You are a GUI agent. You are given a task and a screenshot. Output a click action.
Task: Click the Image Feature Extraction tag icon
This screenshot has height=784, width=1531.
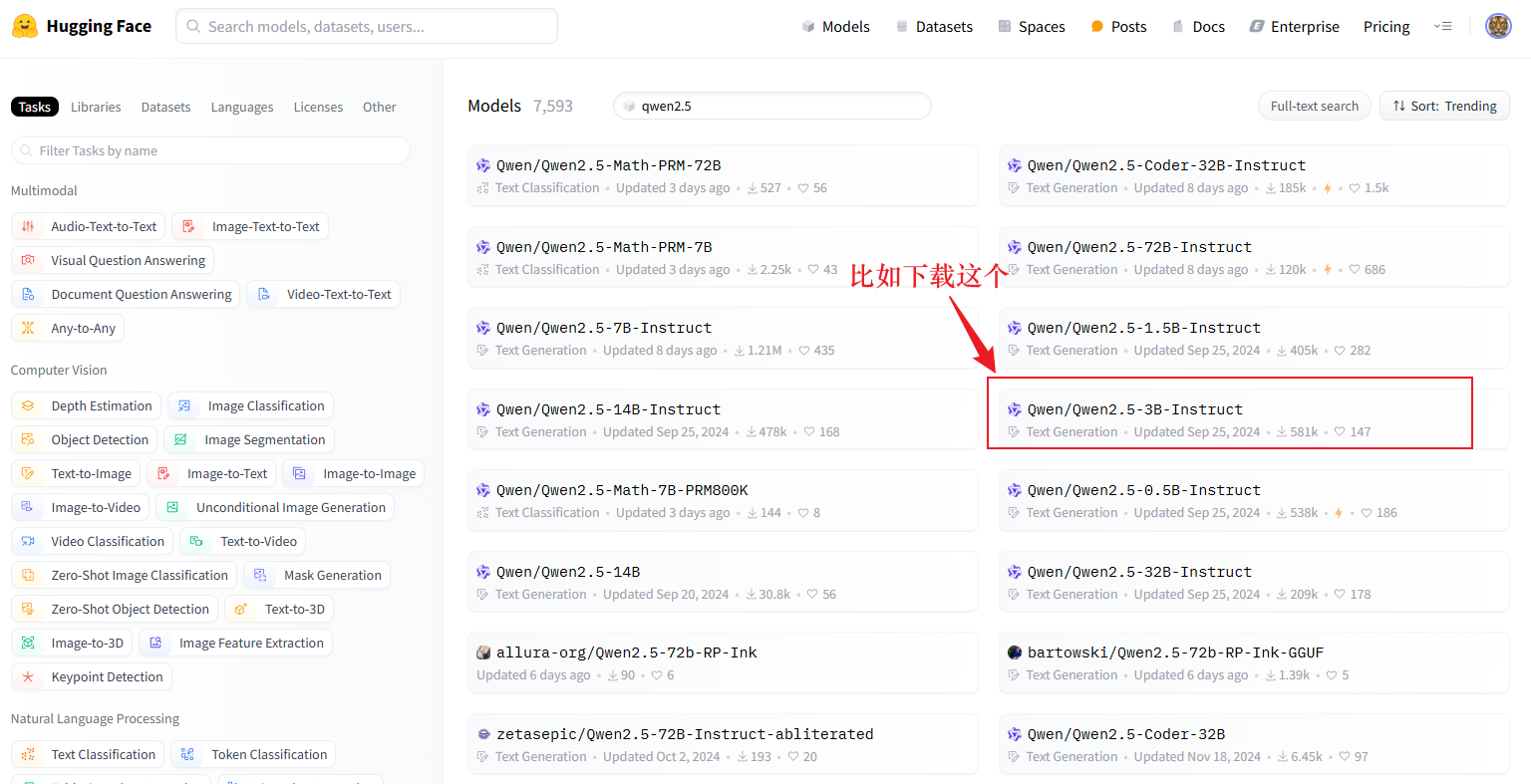click(155, 643)
